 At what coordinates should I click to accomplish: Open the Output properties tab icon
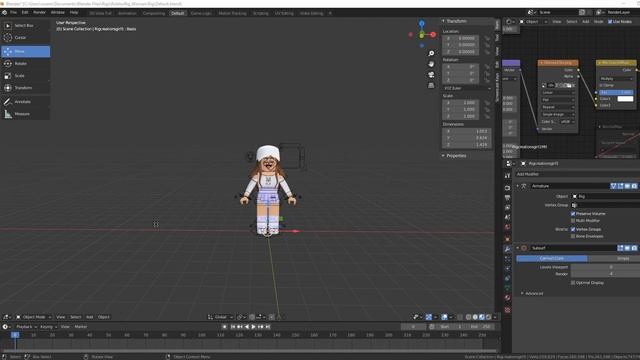[507, 198]
